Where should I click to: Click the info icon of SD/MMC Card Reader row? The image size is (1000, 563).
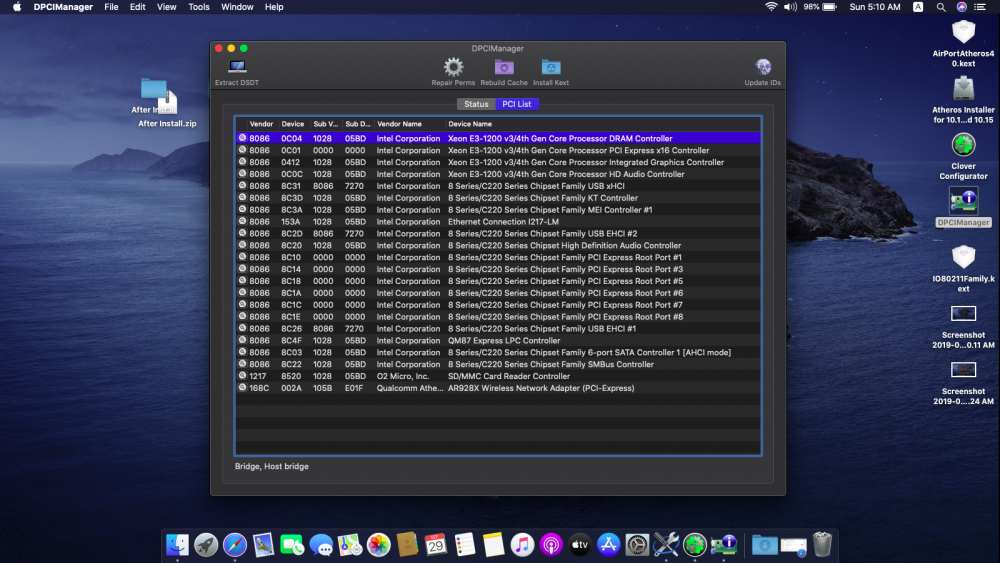pos(242,376)
